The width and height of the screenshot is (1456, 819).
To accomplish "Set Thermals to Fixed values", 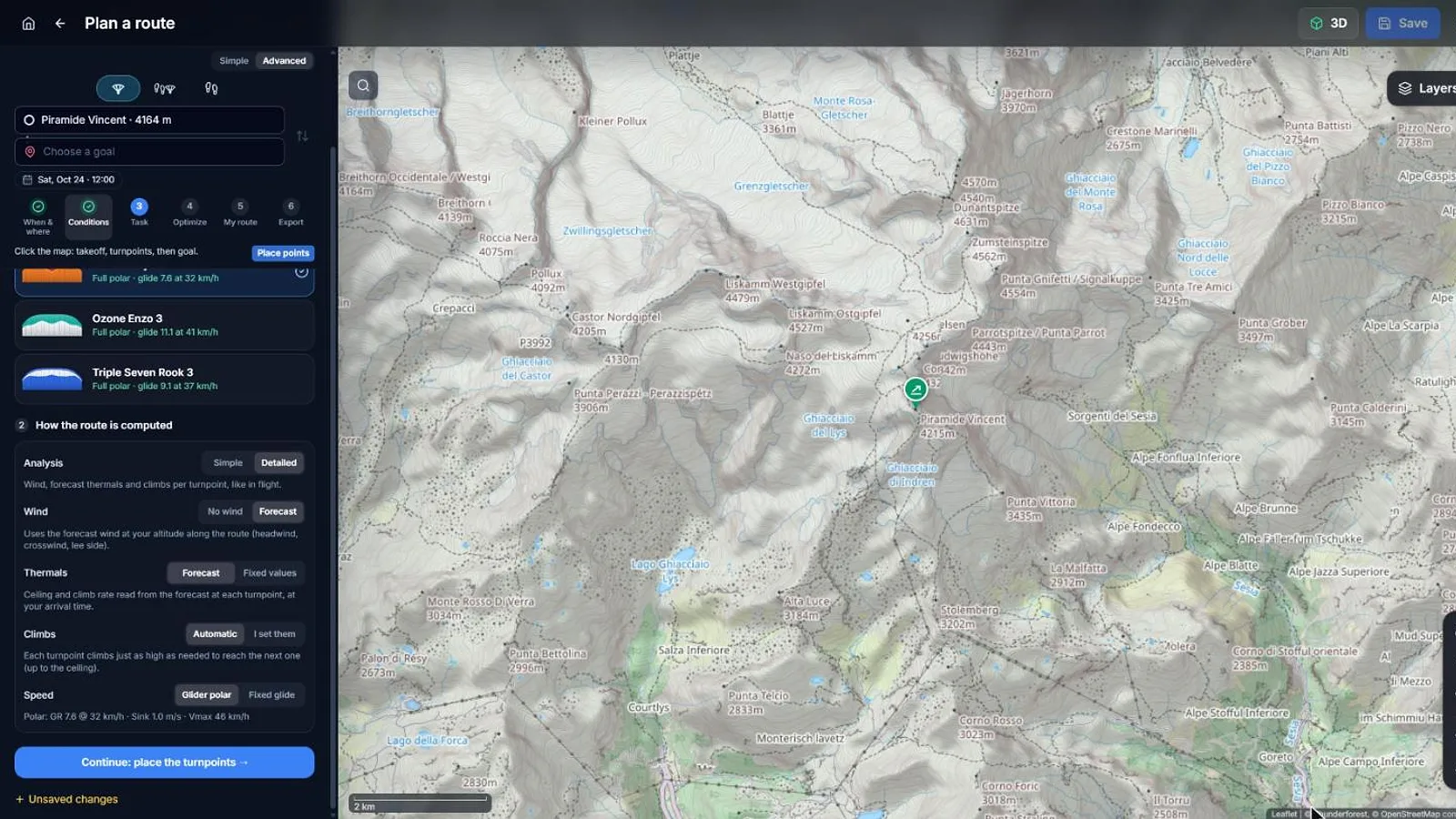I will (x=269, y=573).
